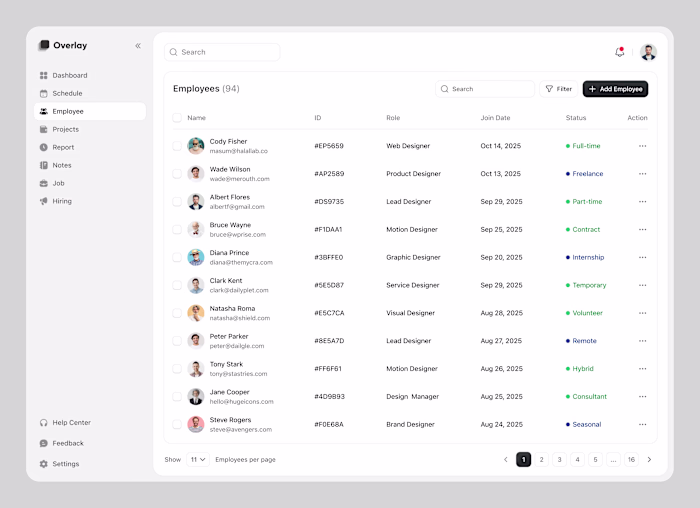The width and height of the screenshot is (700, 508).
Task: Toggle the select-all checkbox in header
Action: (177, 118)
